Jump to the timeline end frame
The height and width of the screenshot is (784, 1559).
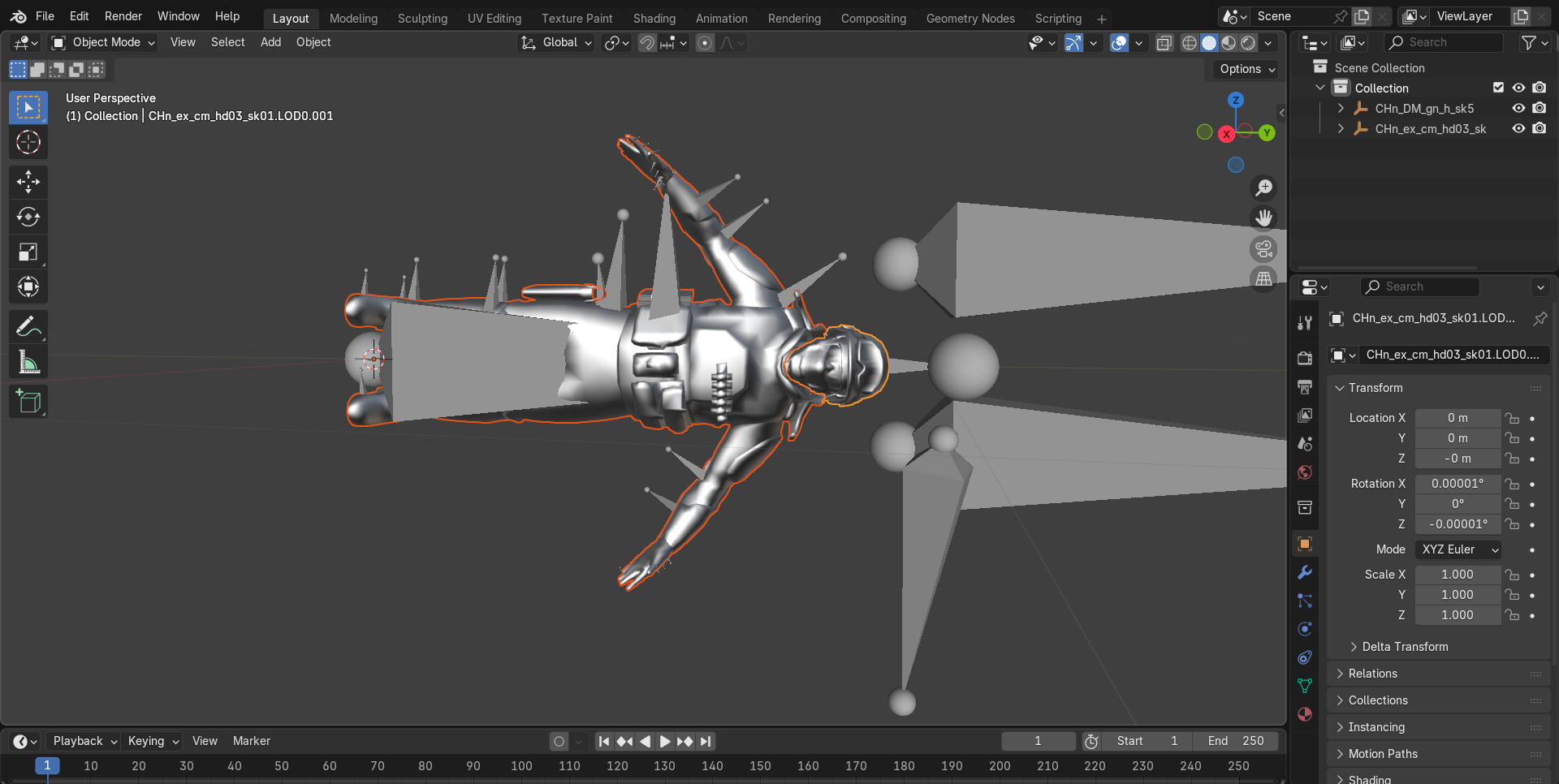tap(706, 741)
